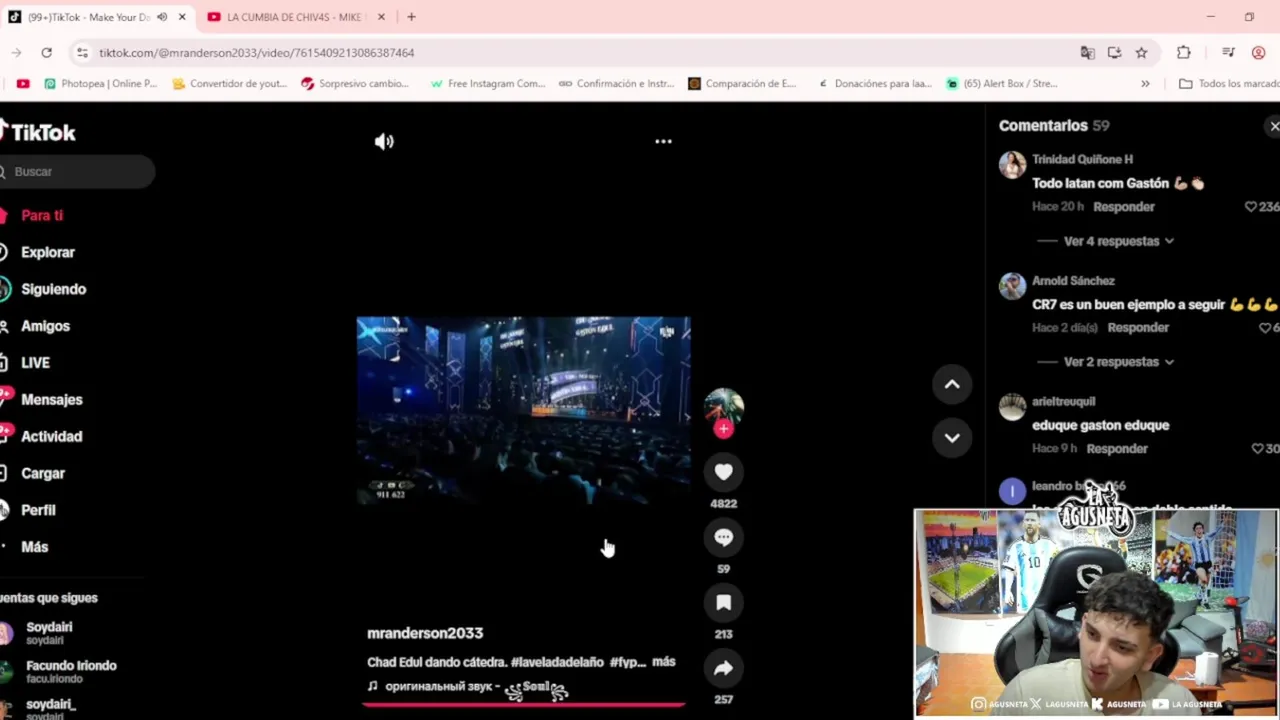Like Trinidad Quiñone H's comment
1280x720 pixels.
tap(1250, 207)
